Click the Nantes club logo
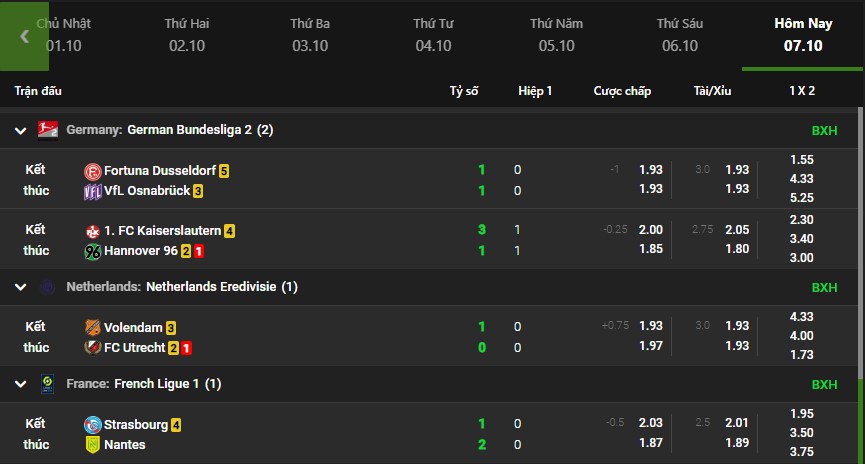This screenshot has height=464, width=865. [93, 444]
